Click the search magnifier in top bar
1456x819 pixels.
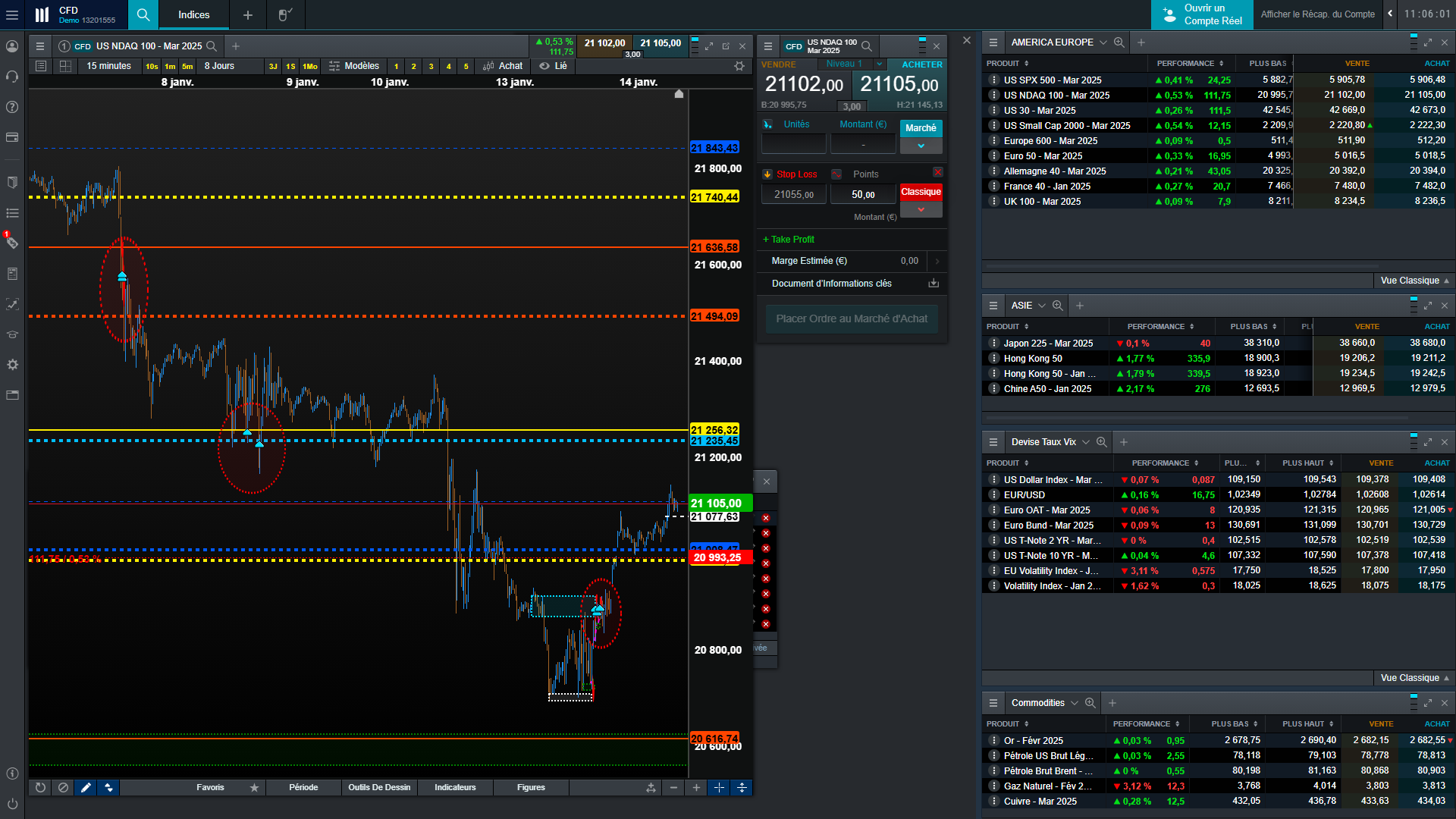point(143,14)
